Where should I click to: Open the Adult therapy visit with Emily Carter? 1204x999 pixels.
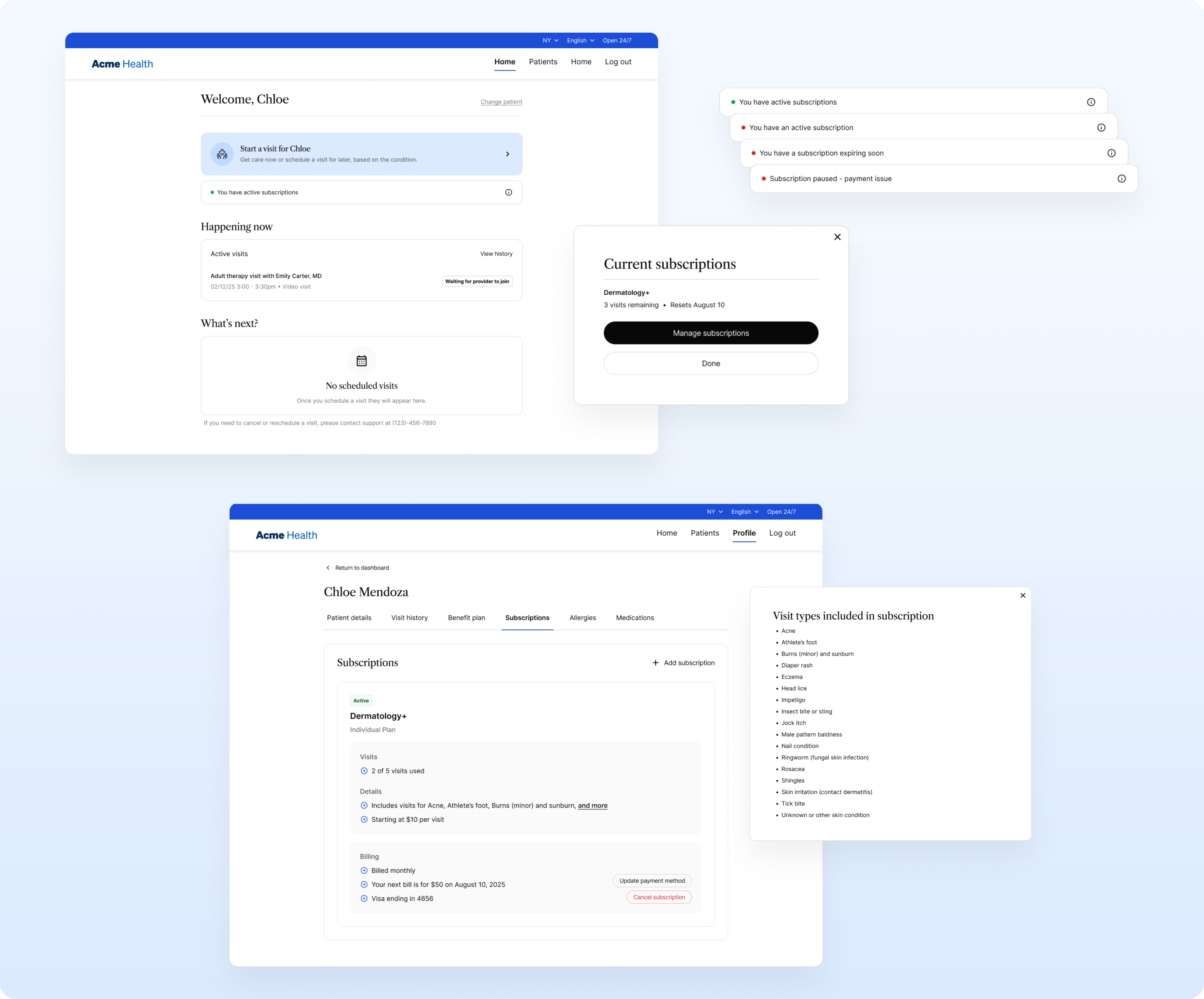[265, 276]
